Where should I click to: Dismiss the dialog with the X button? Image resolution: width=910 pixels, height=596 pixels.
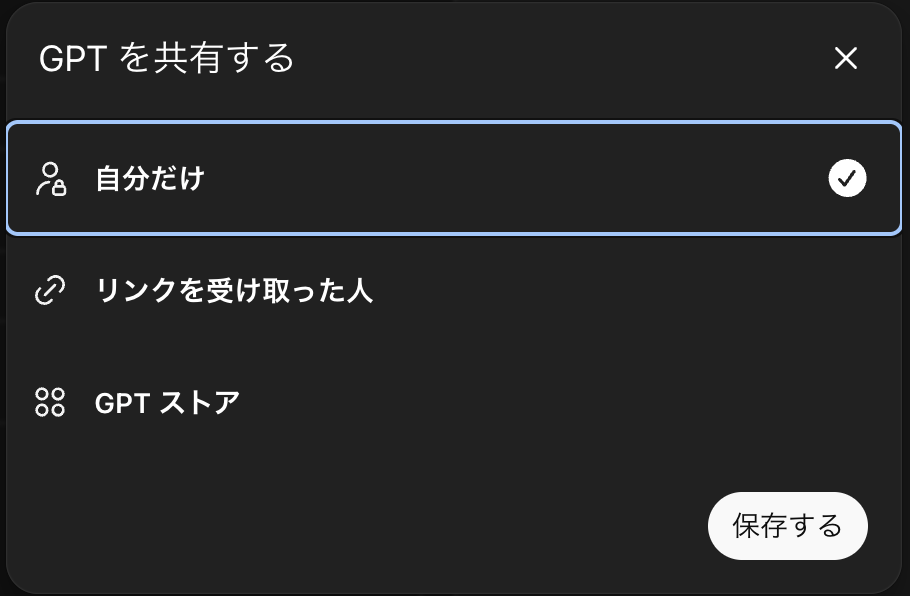tap(845, 58)
